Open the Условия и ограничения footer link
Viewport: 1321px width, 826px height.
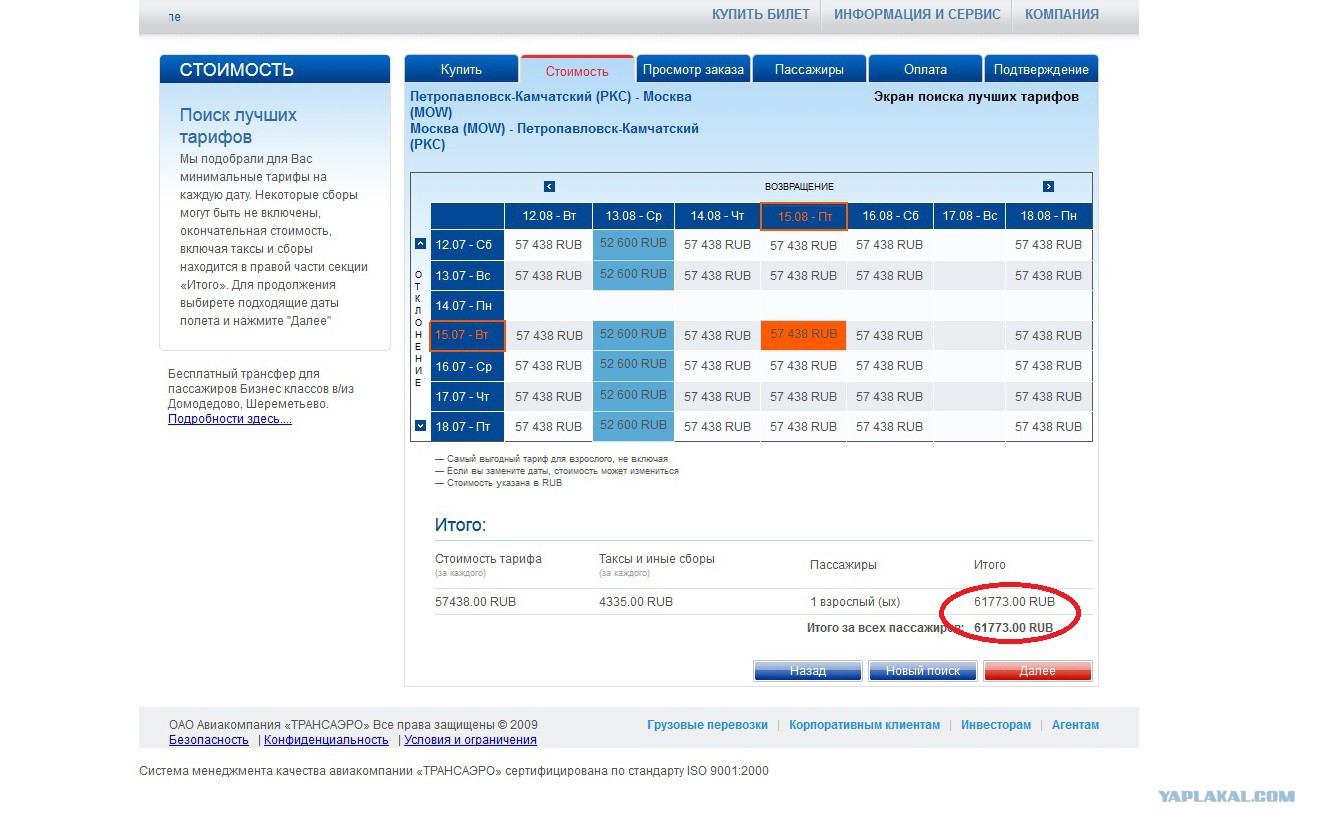[470, 740]
